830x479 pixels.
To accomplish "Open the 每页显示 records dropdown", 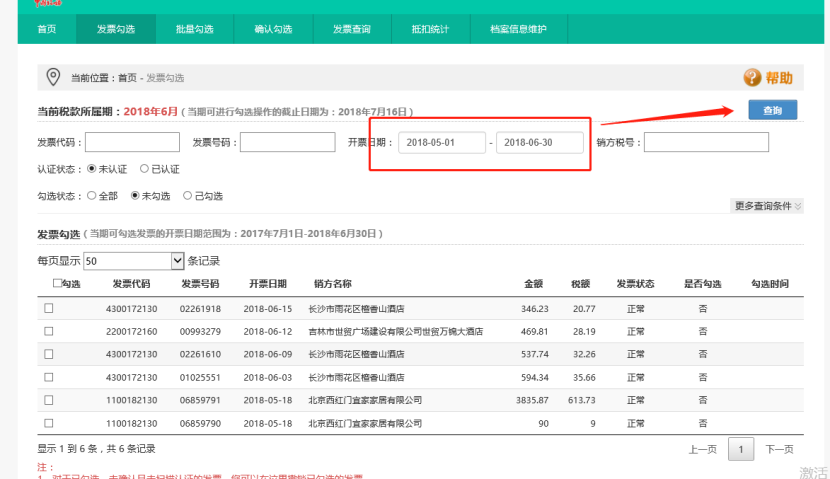I will (135, 261).
